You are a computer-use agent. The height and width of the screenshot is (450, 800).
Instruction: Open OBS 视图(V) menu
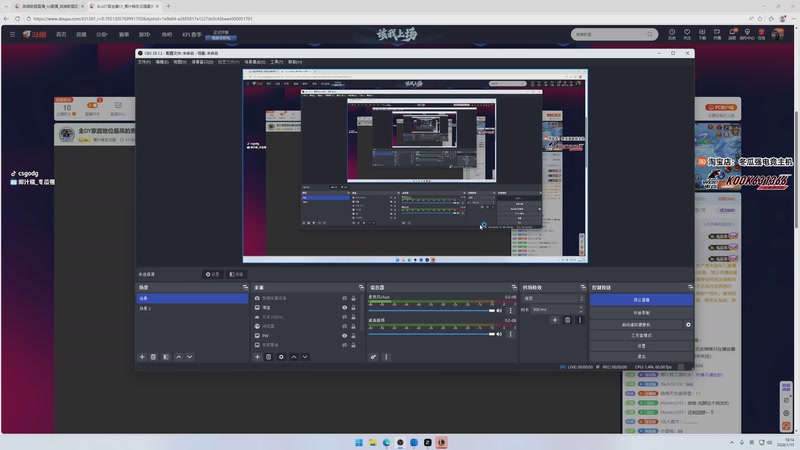point(180,62)
